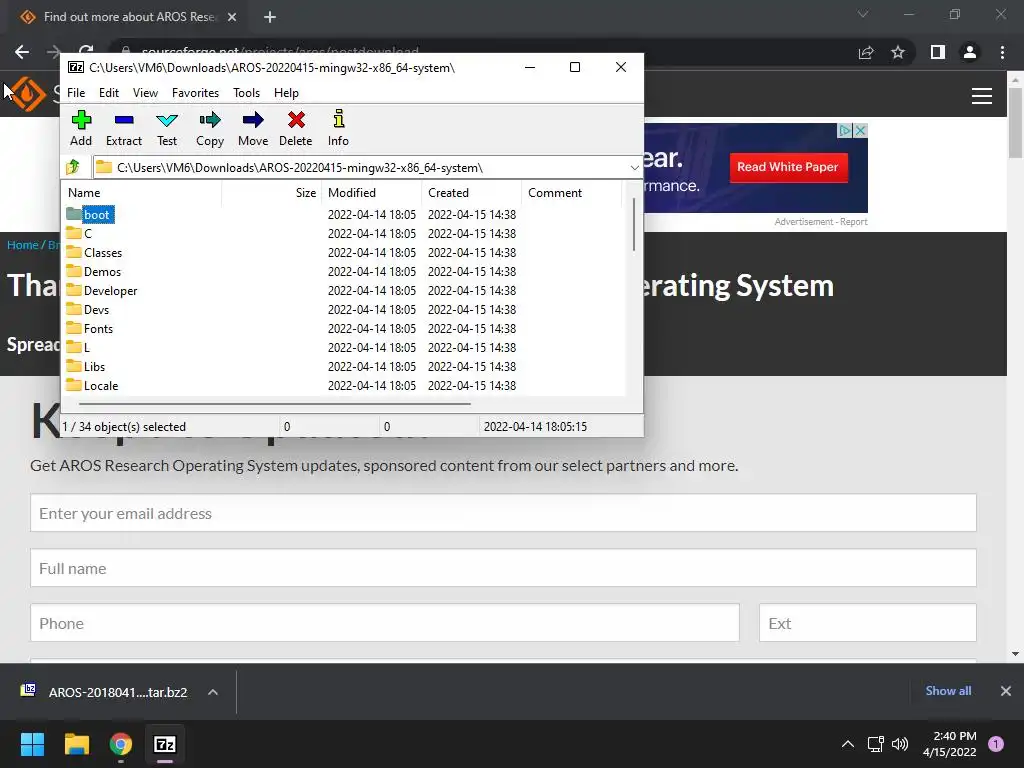This screenshot has width=1024, height=768.
Task: Expand options for downloaded AROS tar.bz2
Action: 213,692
